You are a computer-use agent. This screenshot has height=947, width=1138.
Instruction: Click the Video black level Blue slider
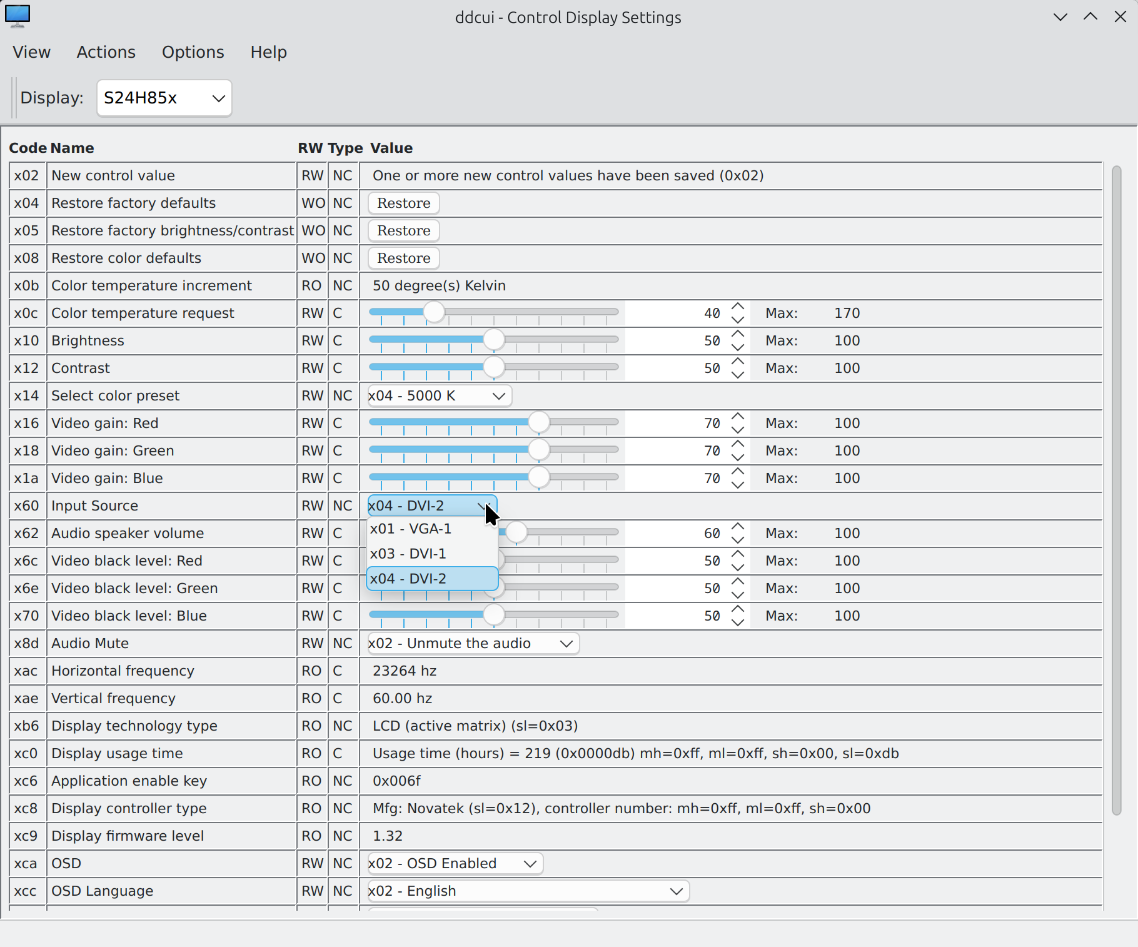[x=494, y=615]
